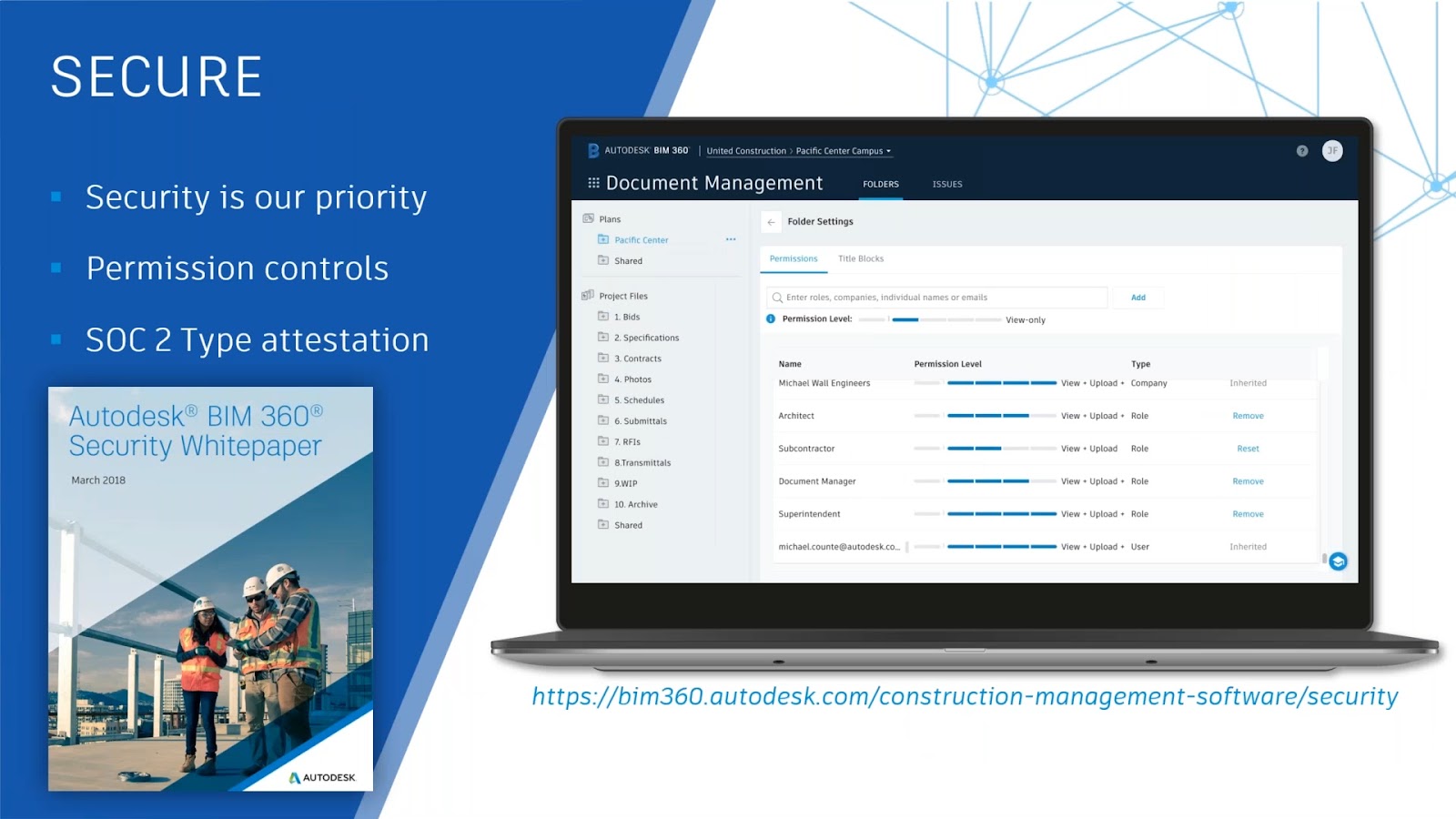1456x819 pixels.
Task: Click the folder icon beside 2. Specifications
Action: click(x=602, y=338)
